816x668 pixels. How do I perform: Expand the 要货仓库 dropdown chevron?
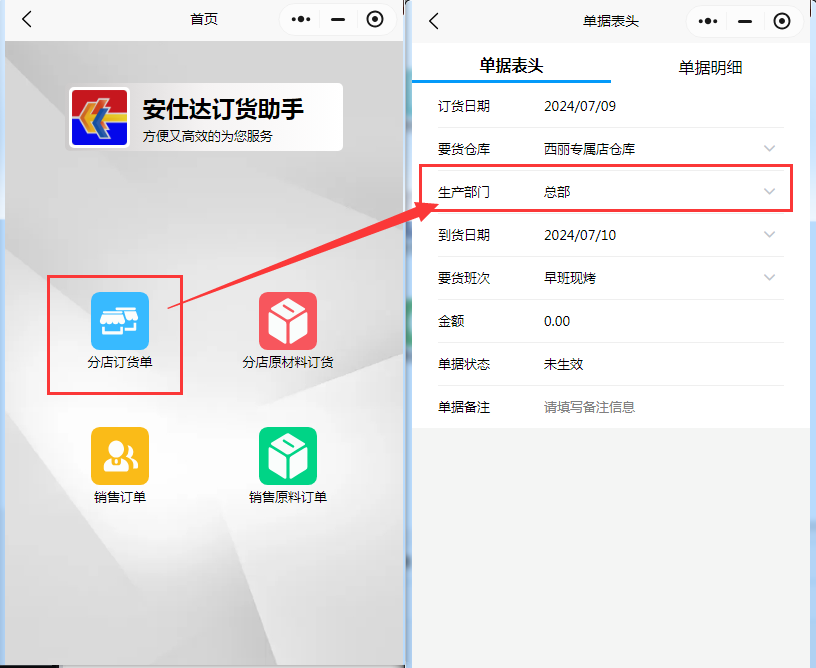769,149
